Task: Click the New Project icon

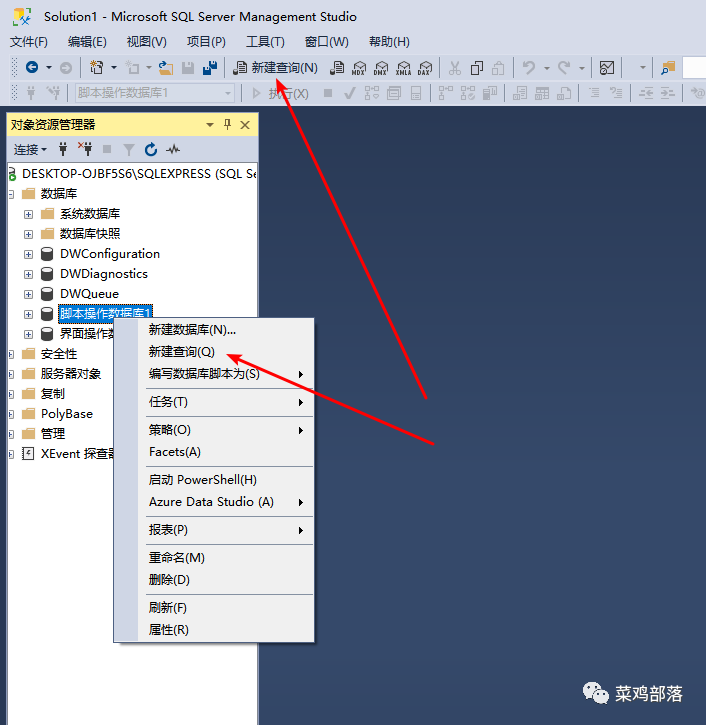Action: pyautogui.click(x=97, y=68)
